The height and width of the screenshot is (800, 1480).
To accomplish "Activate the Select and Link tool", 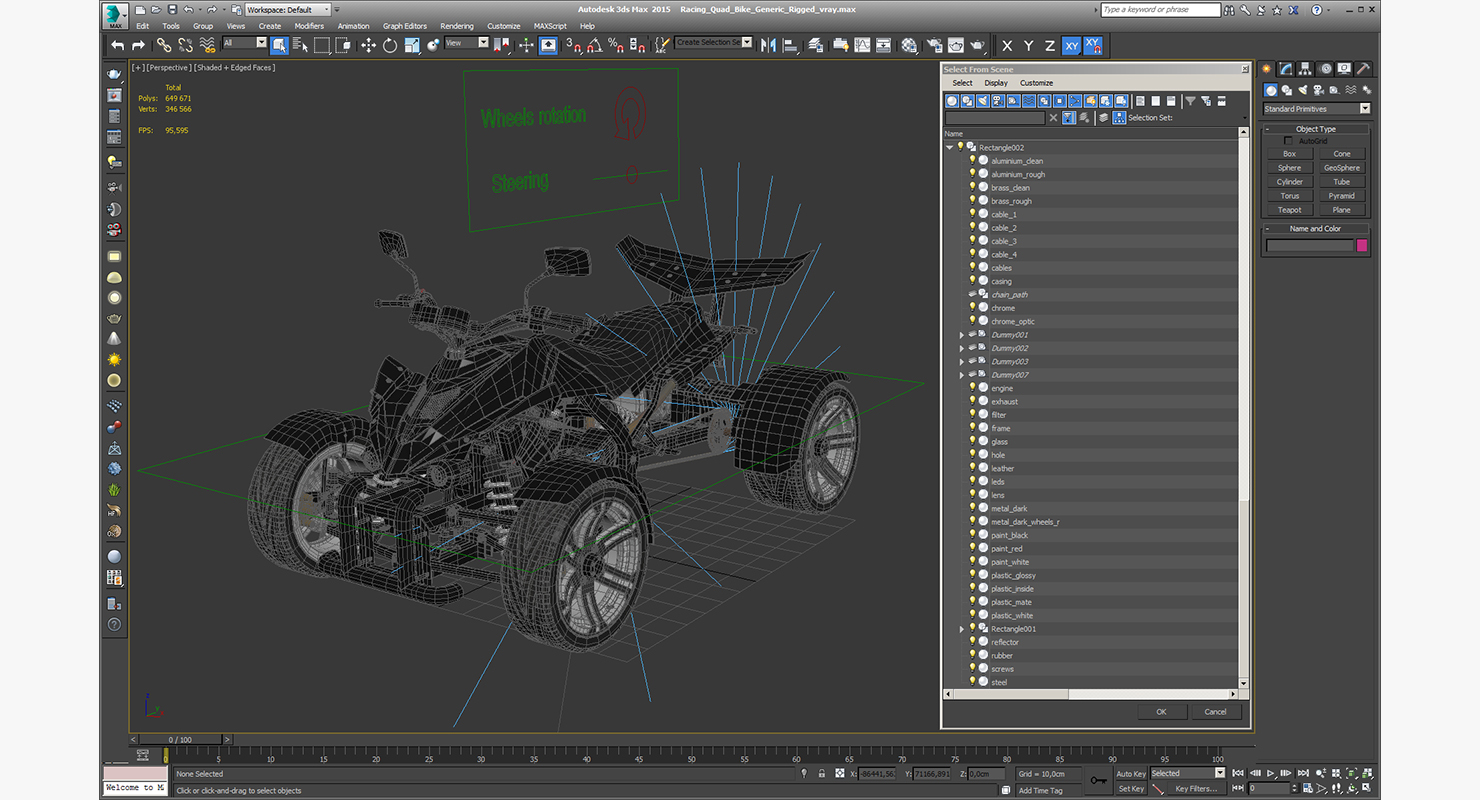I will tap(164, 45).
